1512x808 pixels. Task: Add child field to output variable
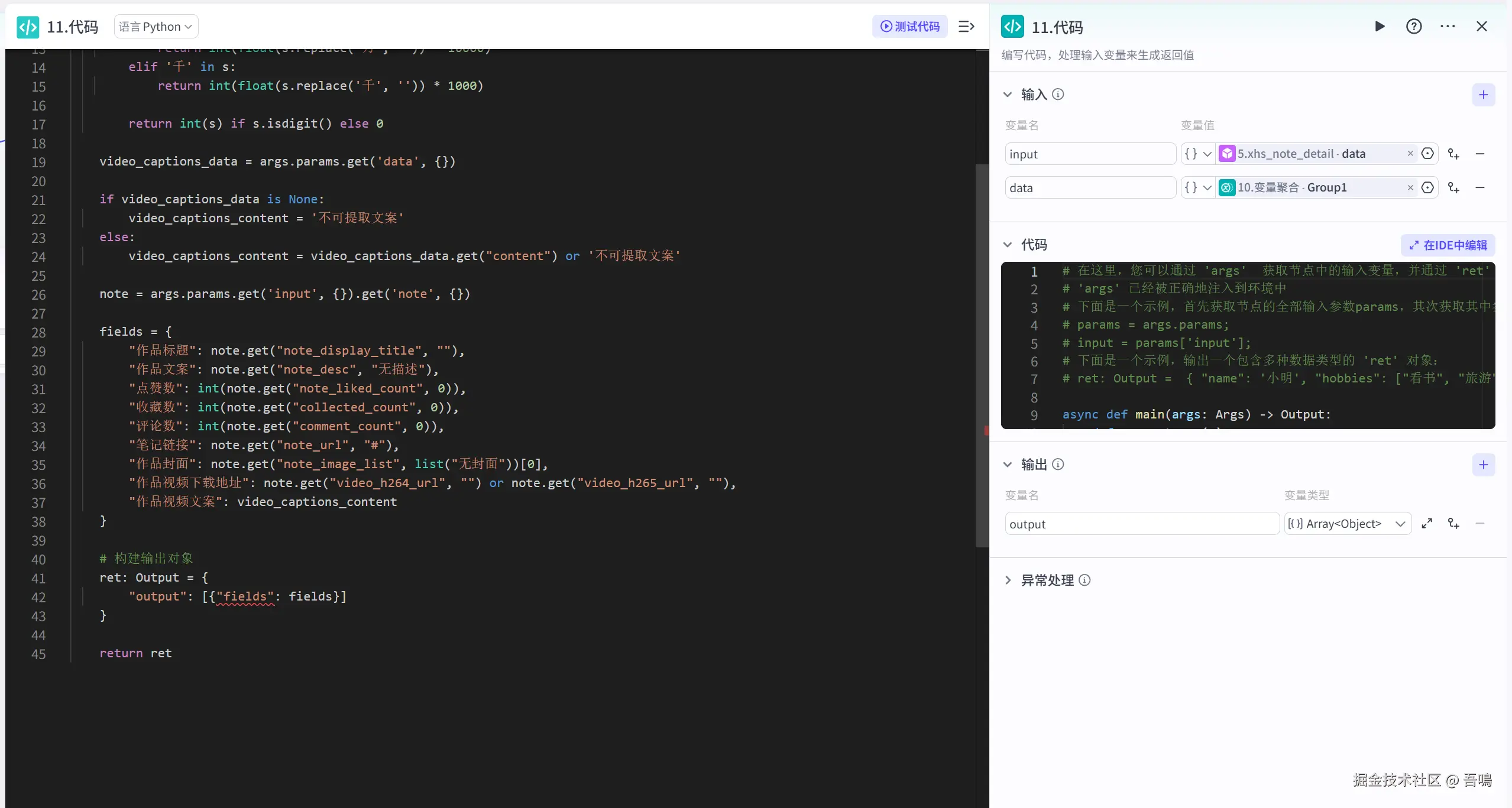(1453, 524)
